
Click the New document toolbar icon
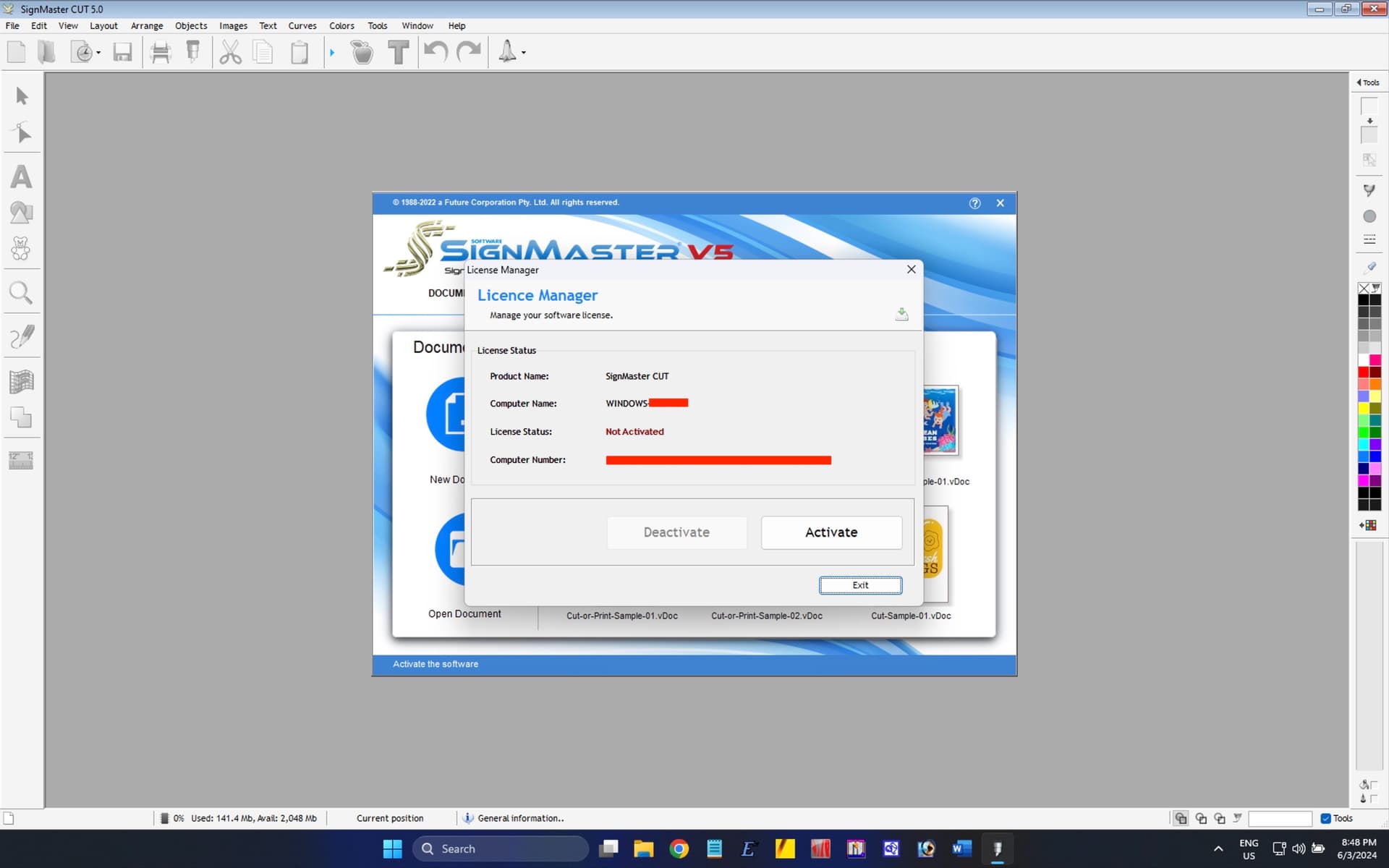(x=17, y=52)
